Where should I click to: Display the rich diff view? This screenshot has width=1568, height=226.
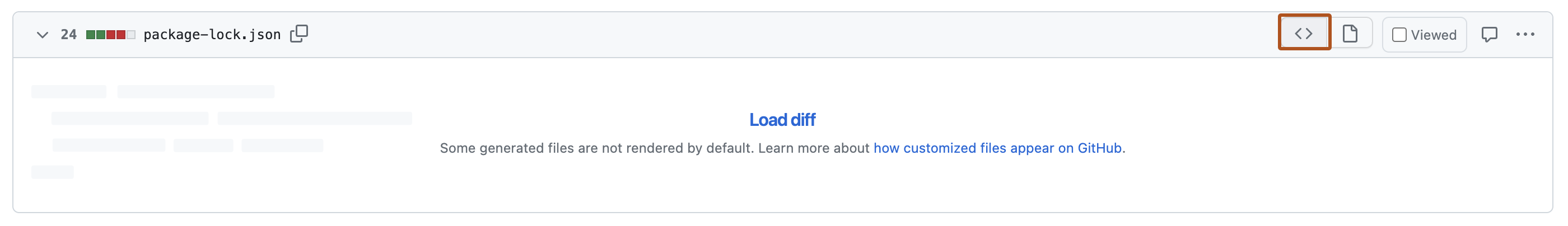click(1350, 34)
